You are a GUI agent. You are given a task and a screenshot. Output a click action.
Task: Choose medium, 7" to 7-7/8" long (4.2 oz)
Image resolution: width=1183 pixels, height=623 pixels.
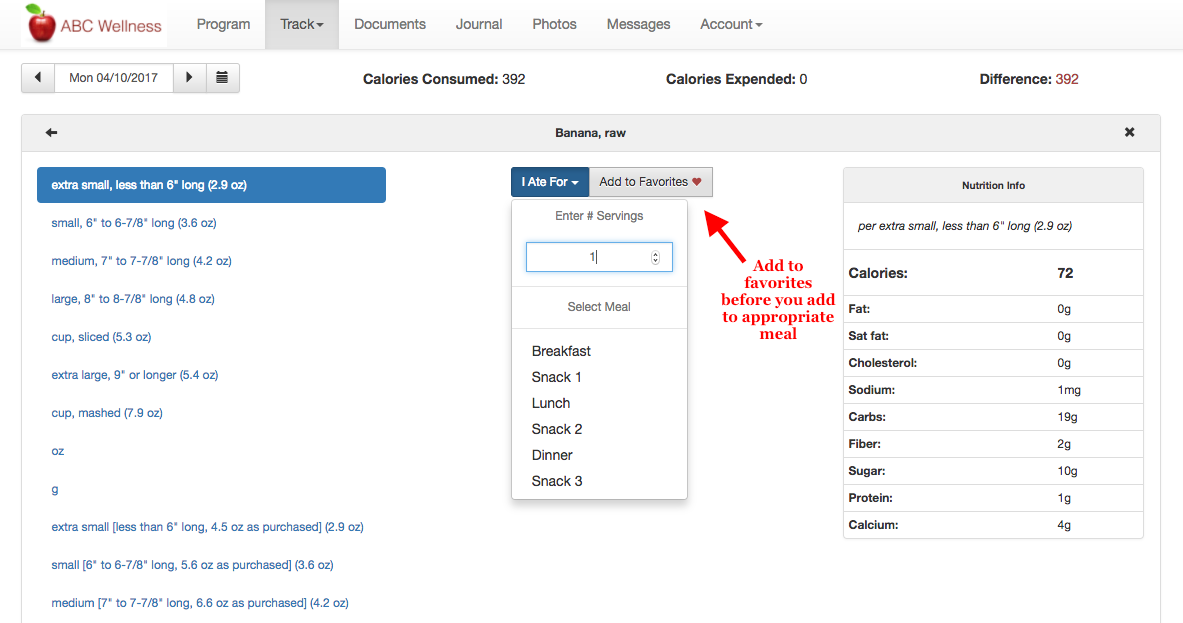[x=141, y=261]
